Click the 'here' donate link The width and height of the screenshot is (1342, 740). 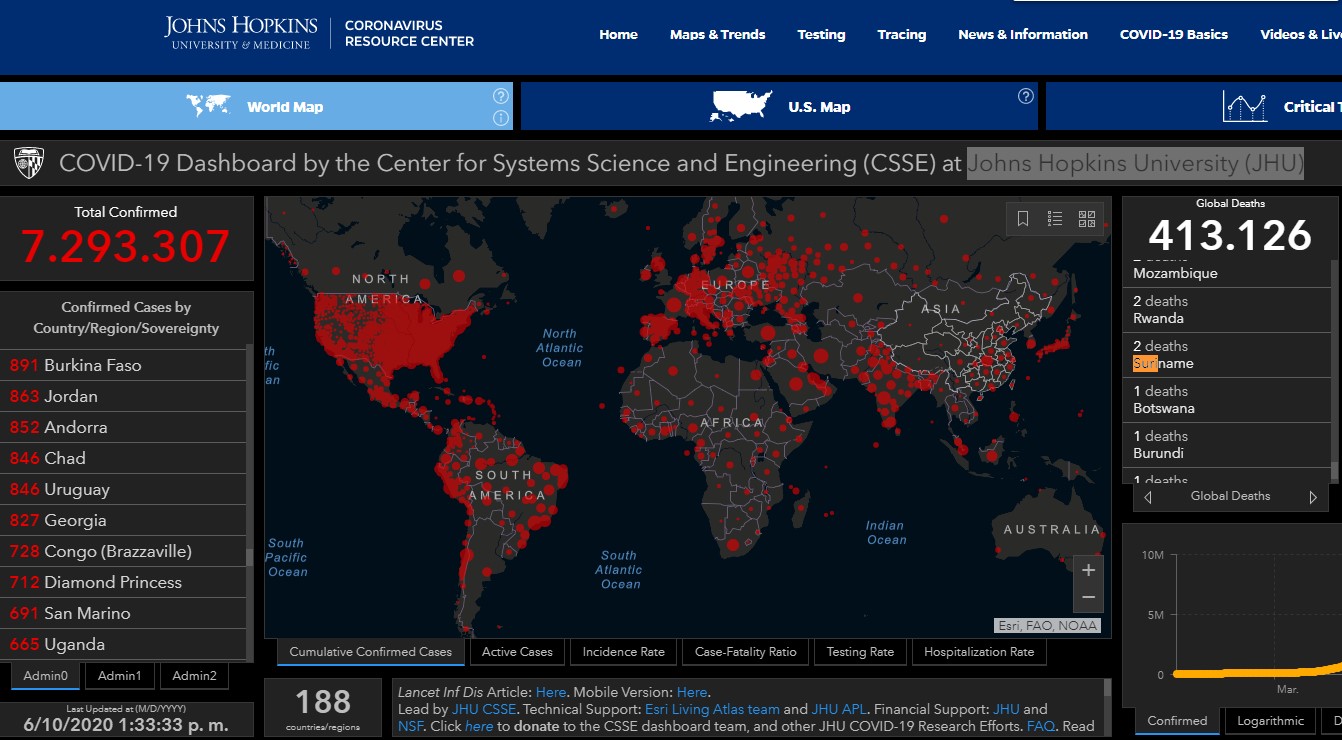[x=479, y=726]
